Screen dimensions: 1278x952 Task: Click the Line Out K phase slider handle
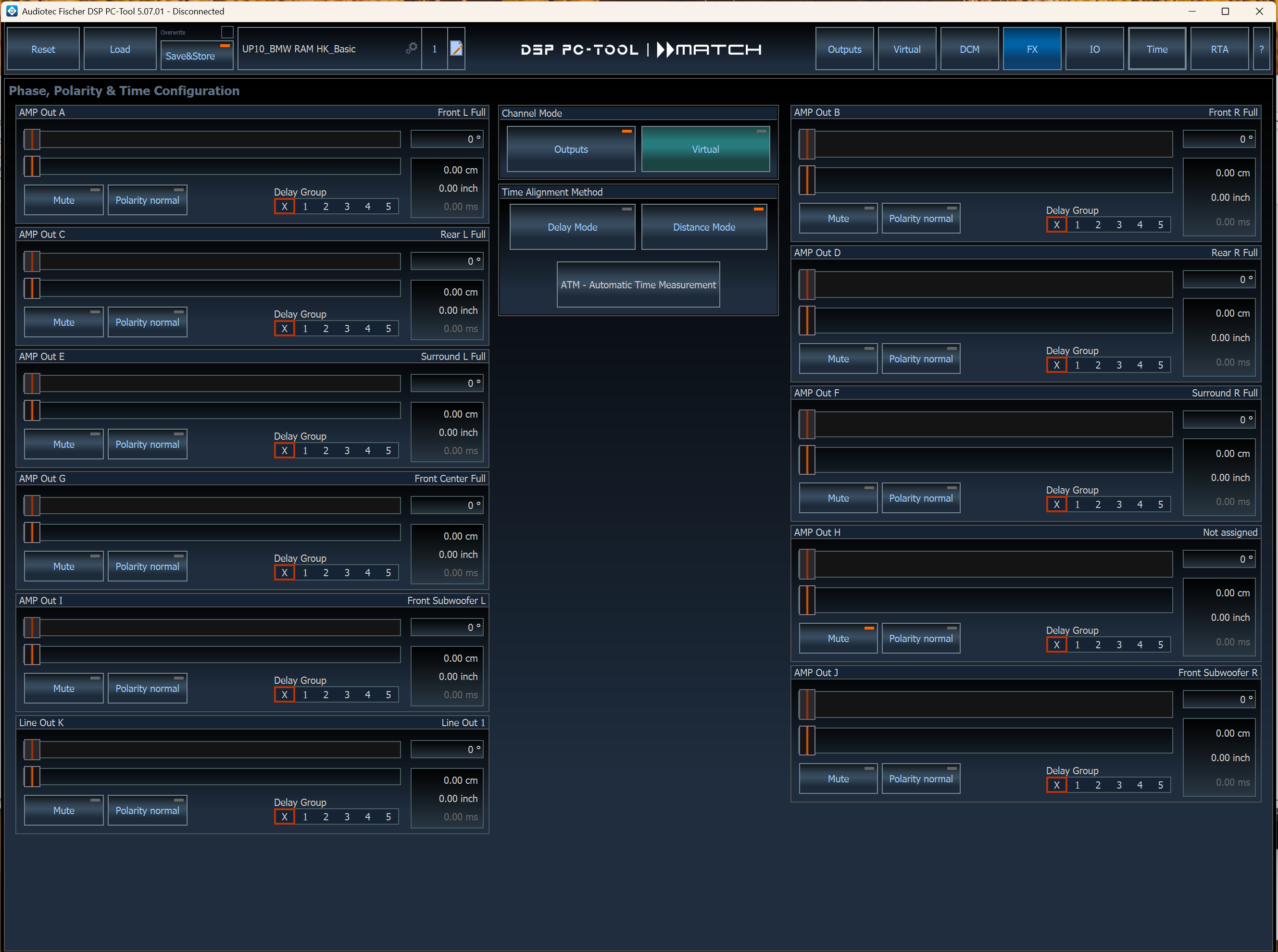32,749
